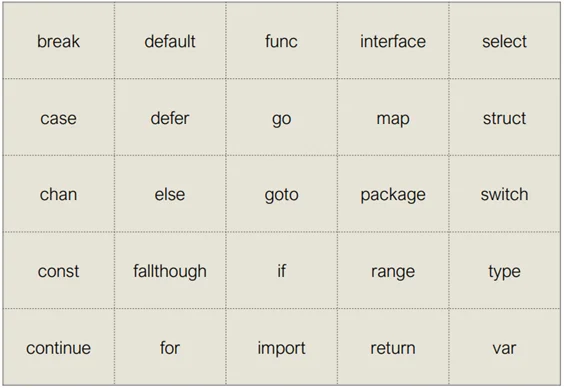
Task: Pick the 'case' keyword
Action: [x=59, y=118]
